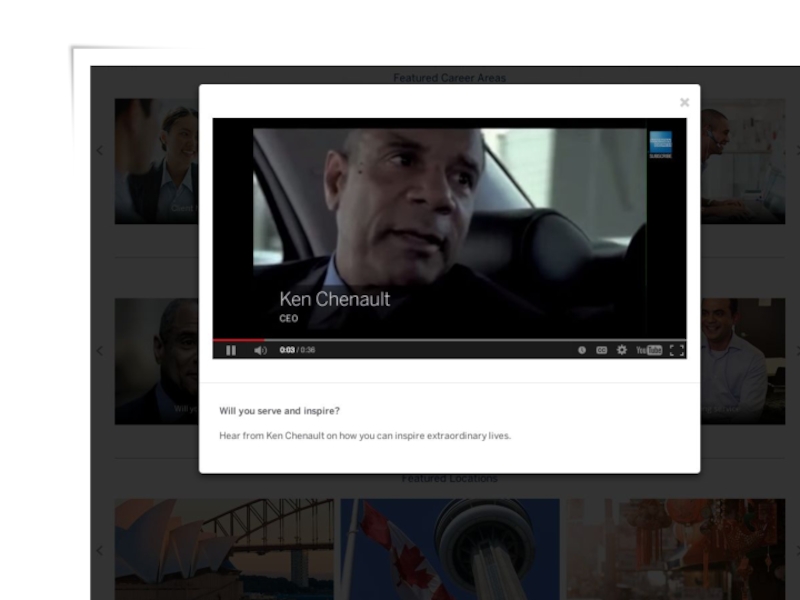The image size is (800, 600).
Task: Enter fullscreen video mode
Action: (677, 350)
